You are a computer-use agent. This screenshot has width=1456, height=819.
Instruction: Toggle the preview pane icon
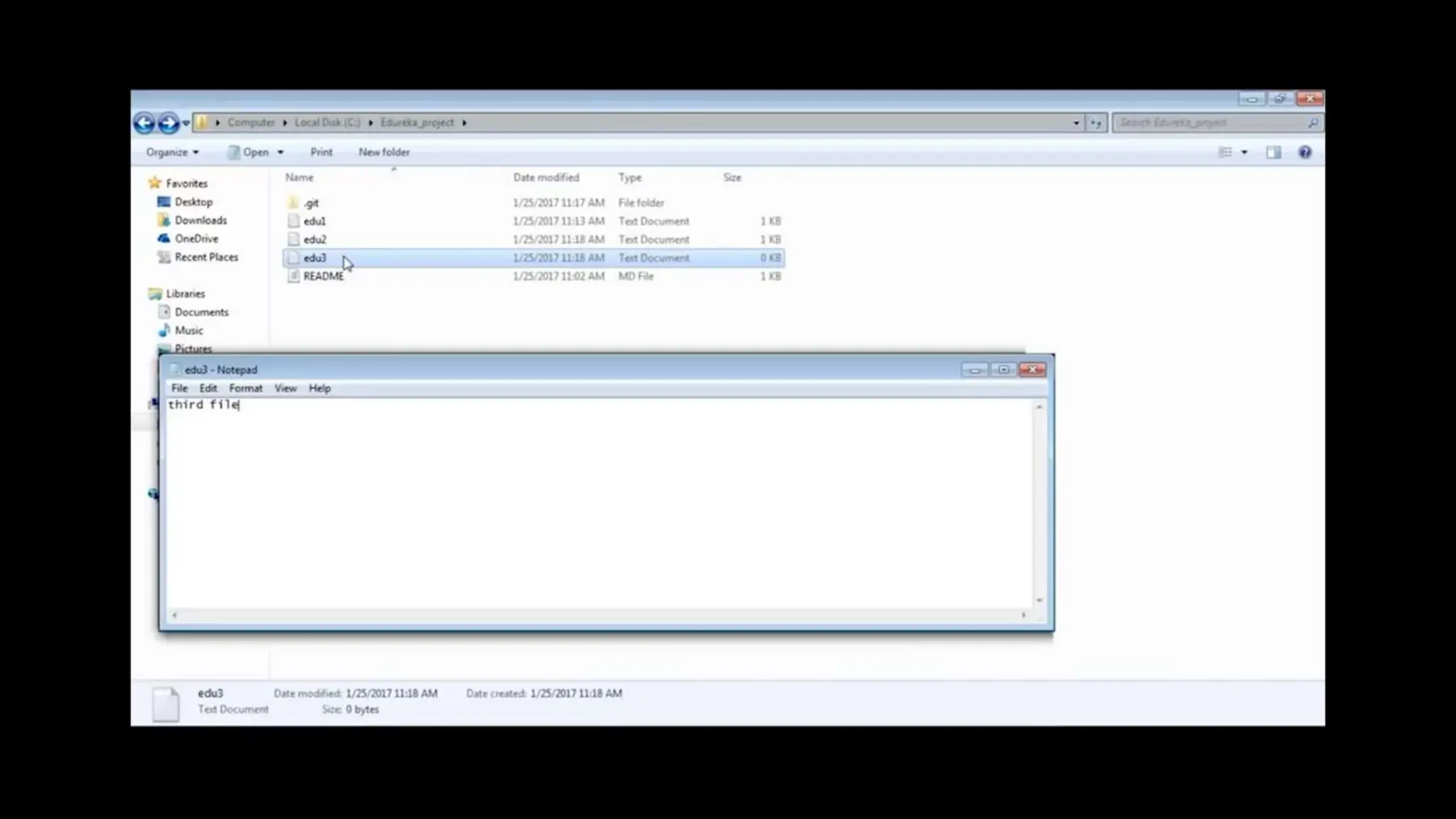tap(1273, 152)
